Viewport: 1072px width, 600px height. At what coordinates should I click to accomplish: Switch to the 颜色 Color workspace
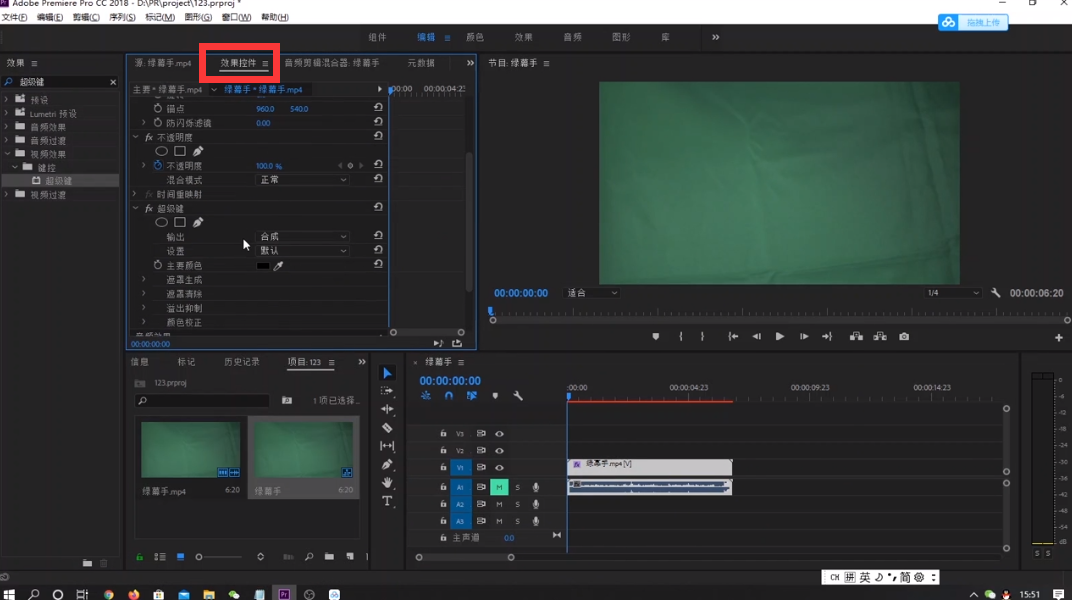[474, 38]
